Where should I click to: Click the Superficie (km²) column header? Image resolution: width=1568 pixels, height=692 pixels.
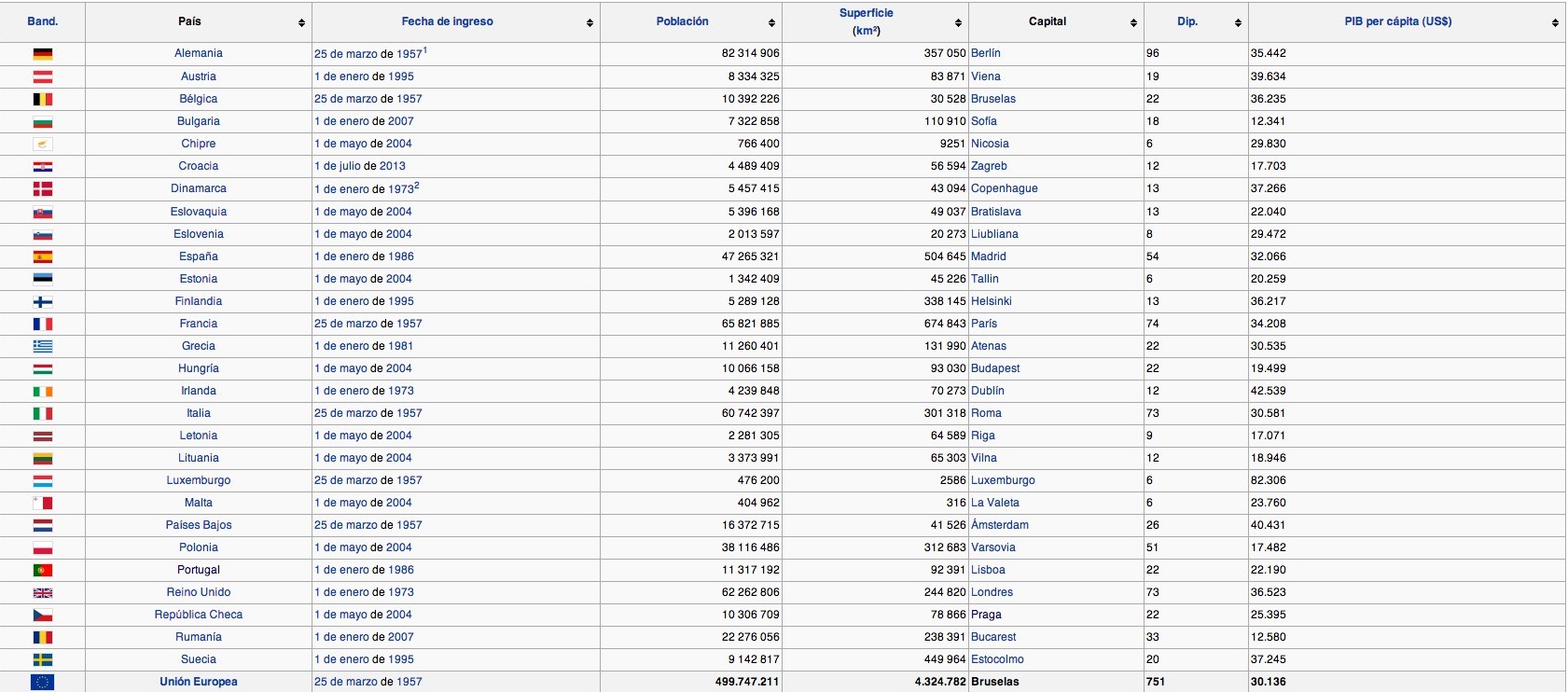pyautogui.click(x=866, y=21)
